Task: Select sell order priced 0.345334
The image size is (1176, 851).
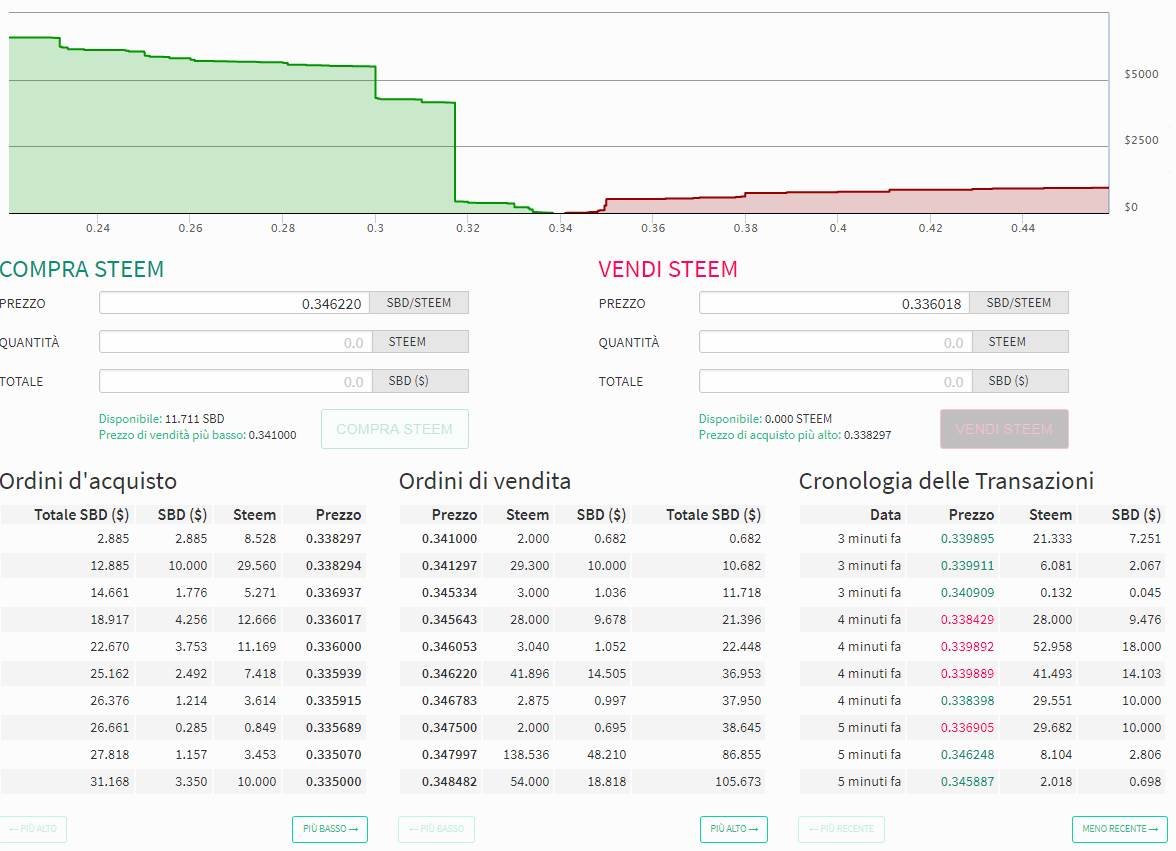Action: (583, 592)
